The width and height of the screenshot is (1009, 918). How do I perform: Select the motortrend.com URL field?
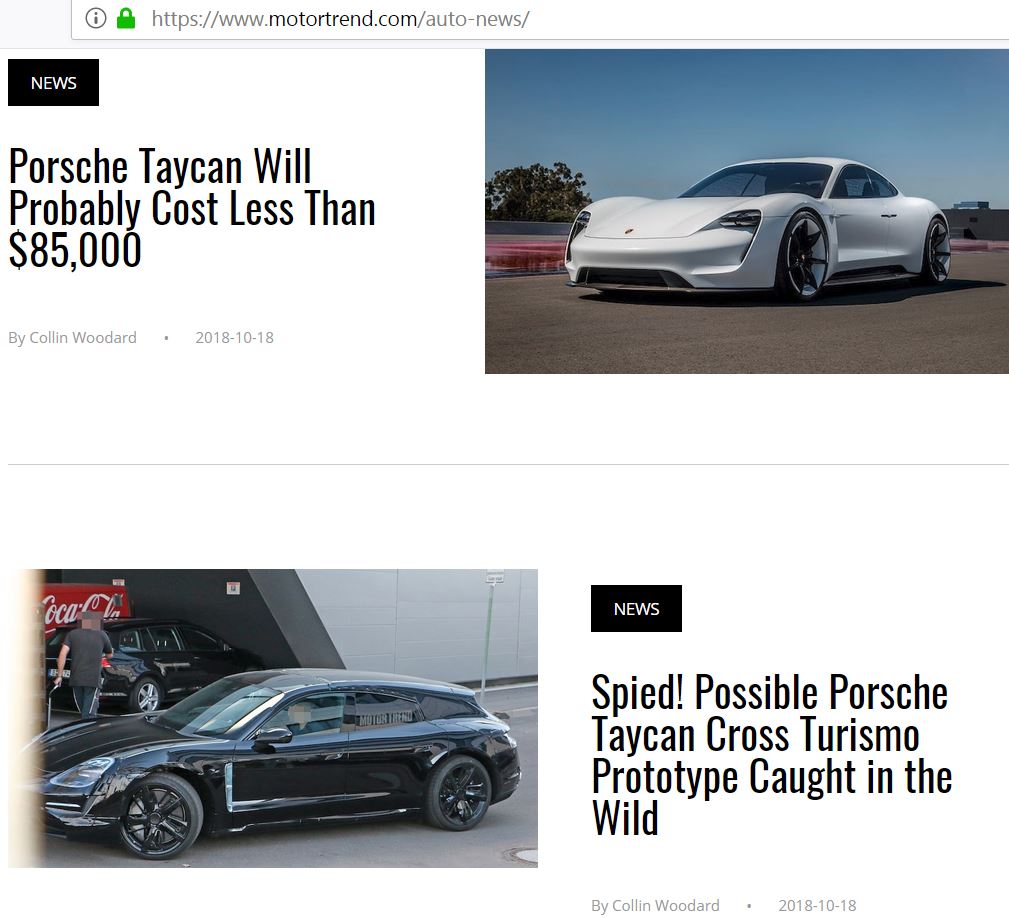tap(541, 19)
